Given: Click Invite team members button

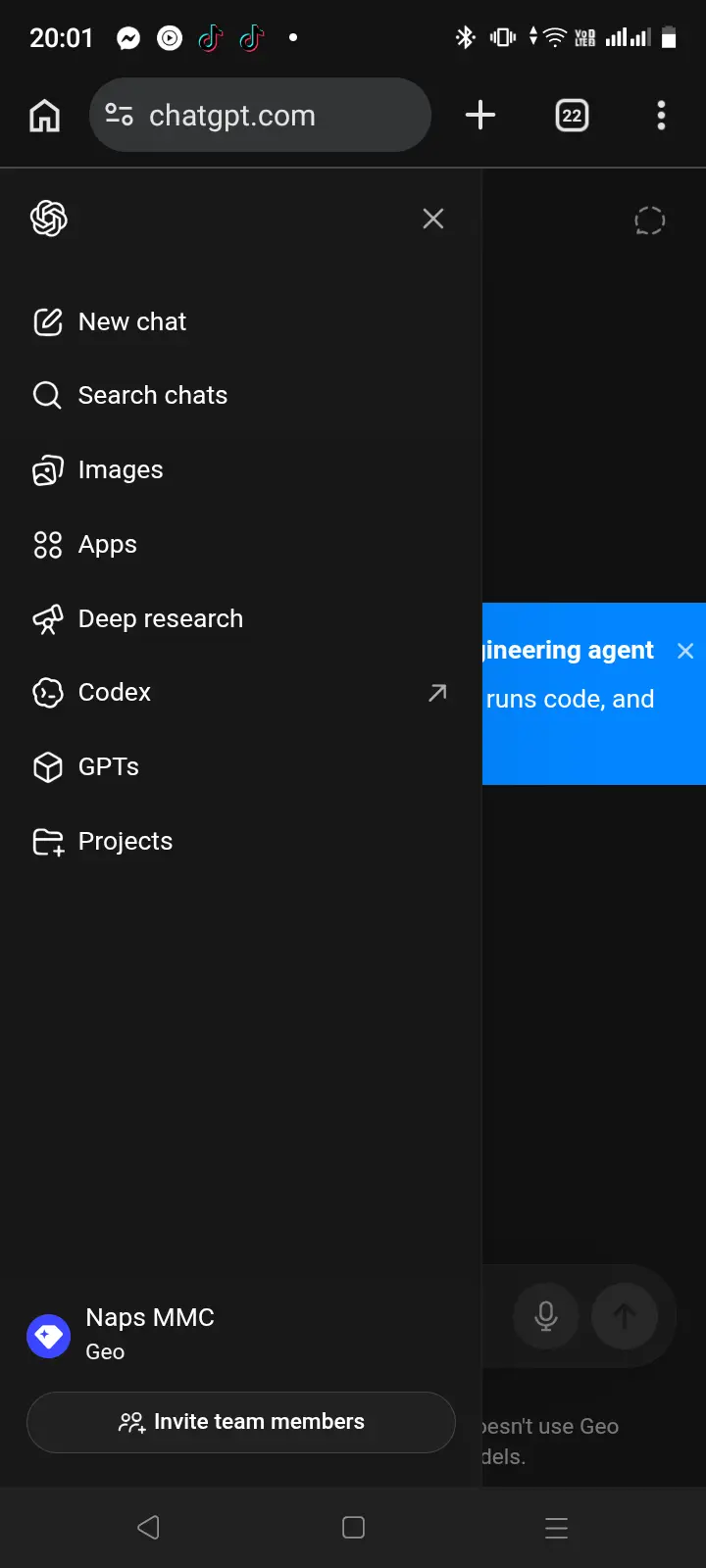Looking at the screenshot, I should (x=241, y=1422).
